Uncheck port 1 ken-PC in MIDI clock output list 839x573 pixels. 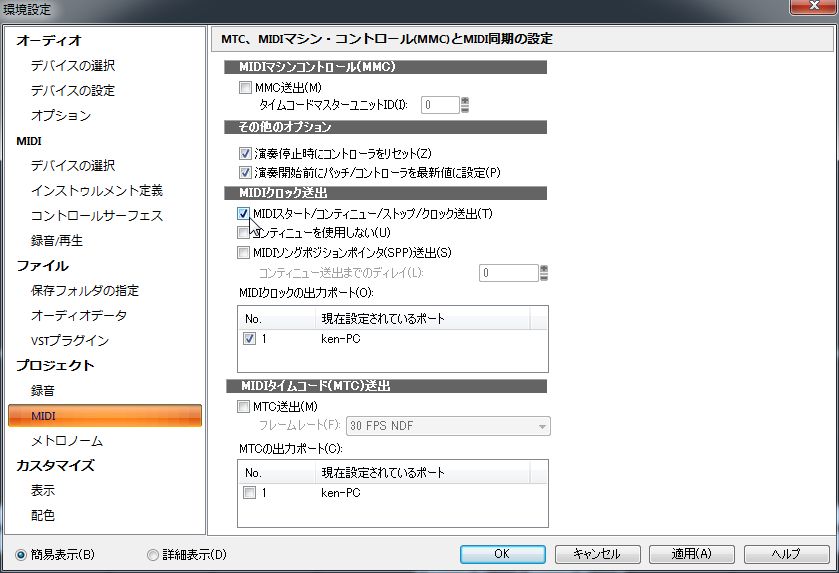pyautogui.click(x=249, y=339)
